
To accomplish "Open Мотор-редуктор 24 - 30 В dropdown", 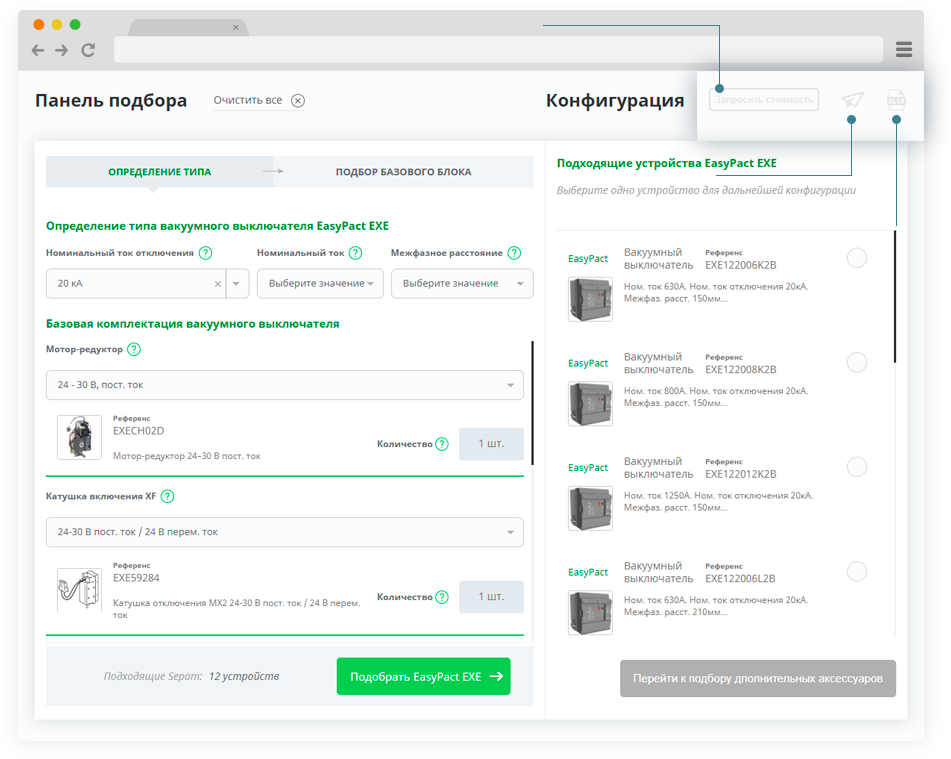I will (x=284, y=385).
